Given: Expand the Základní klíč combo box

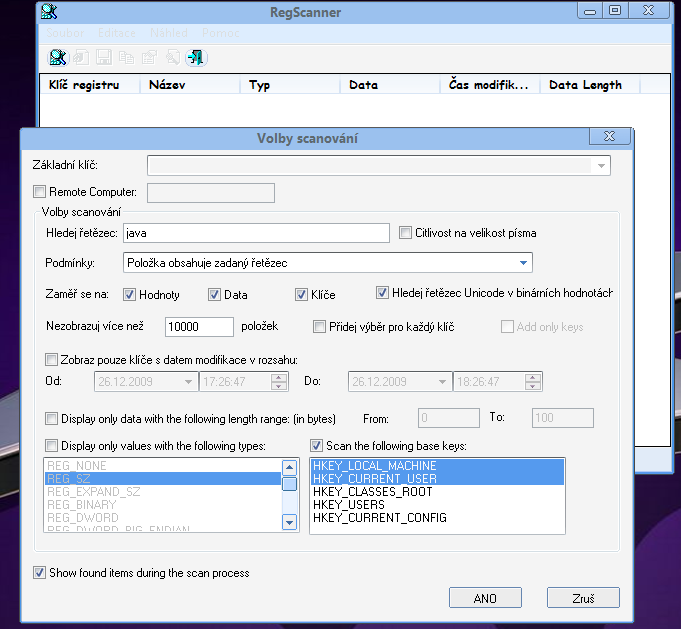Looking at the screenshot, I should [601, 165].
